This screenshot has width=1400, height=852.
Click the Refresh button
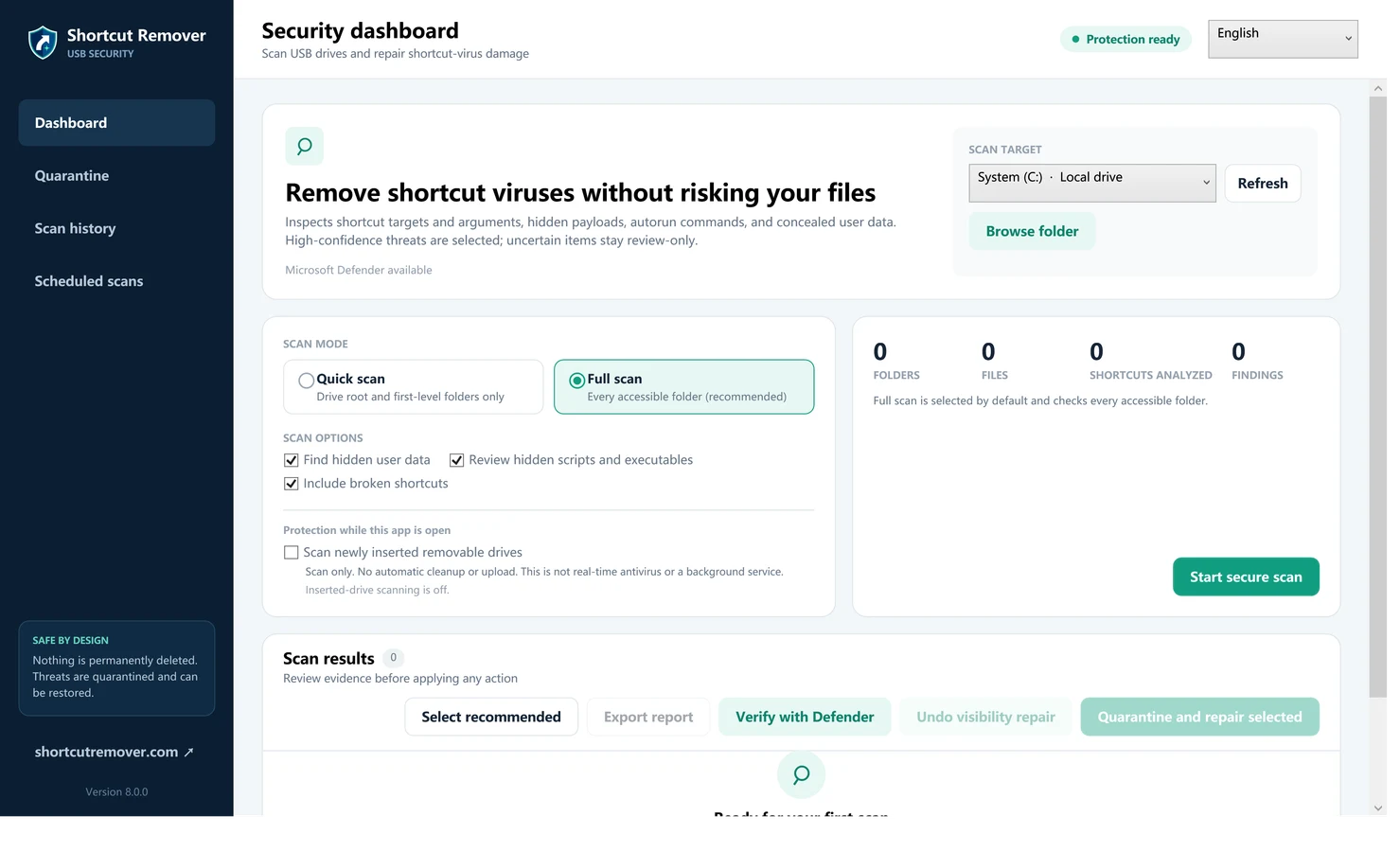1263,184
